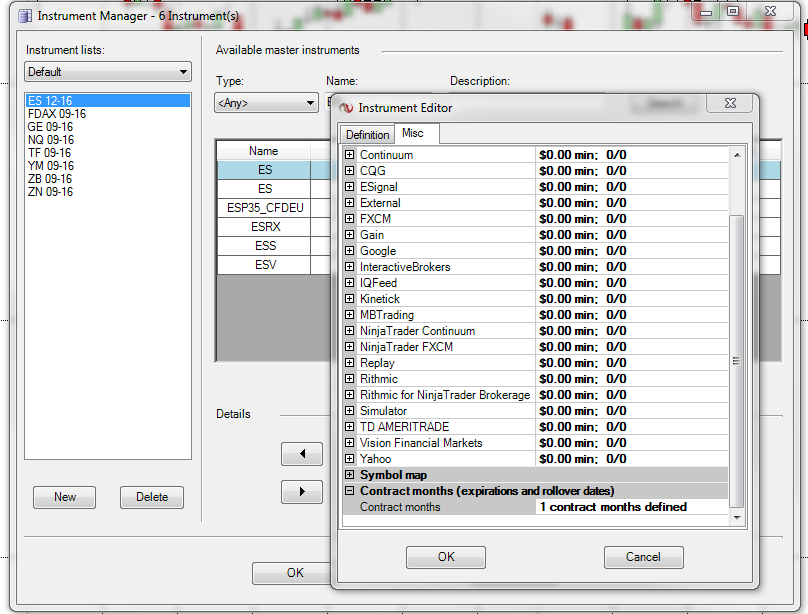
Task: Expand the TD AMERITRADE row
Action: coord(349,427)
